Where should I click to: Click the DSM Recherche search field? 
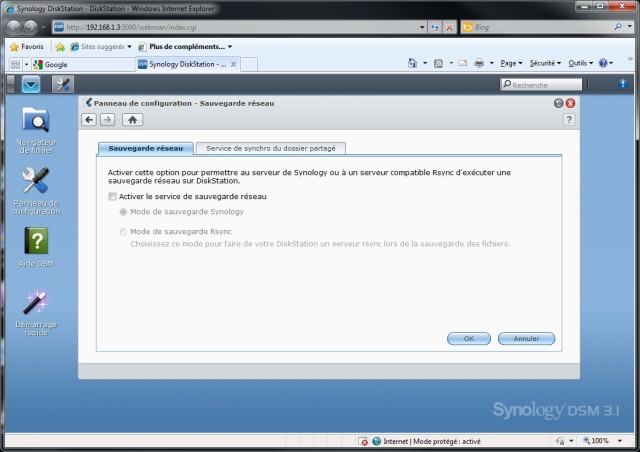[541, 85]
